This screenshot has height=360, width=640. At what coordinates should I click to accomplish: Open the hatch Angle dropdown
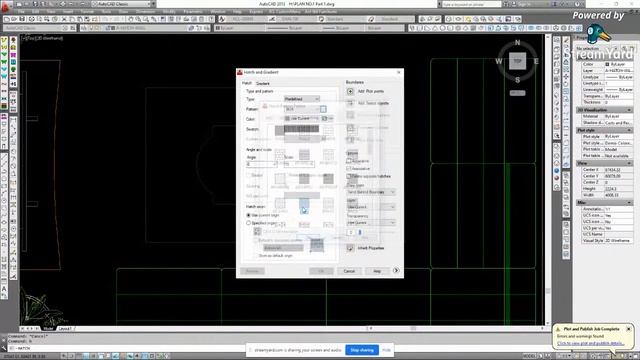coord(262,164)
